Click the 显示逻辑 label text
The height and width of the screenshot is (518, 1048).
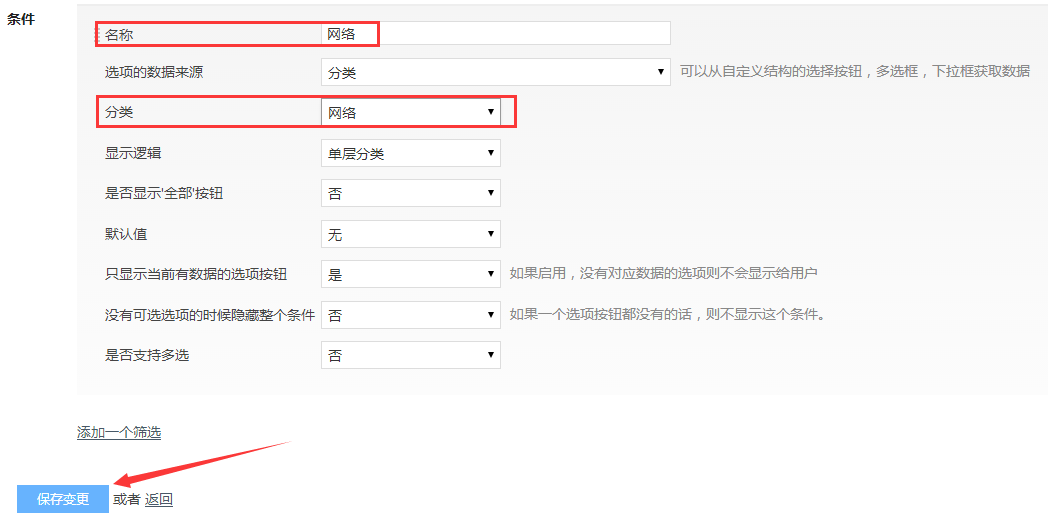click(133, 153)
